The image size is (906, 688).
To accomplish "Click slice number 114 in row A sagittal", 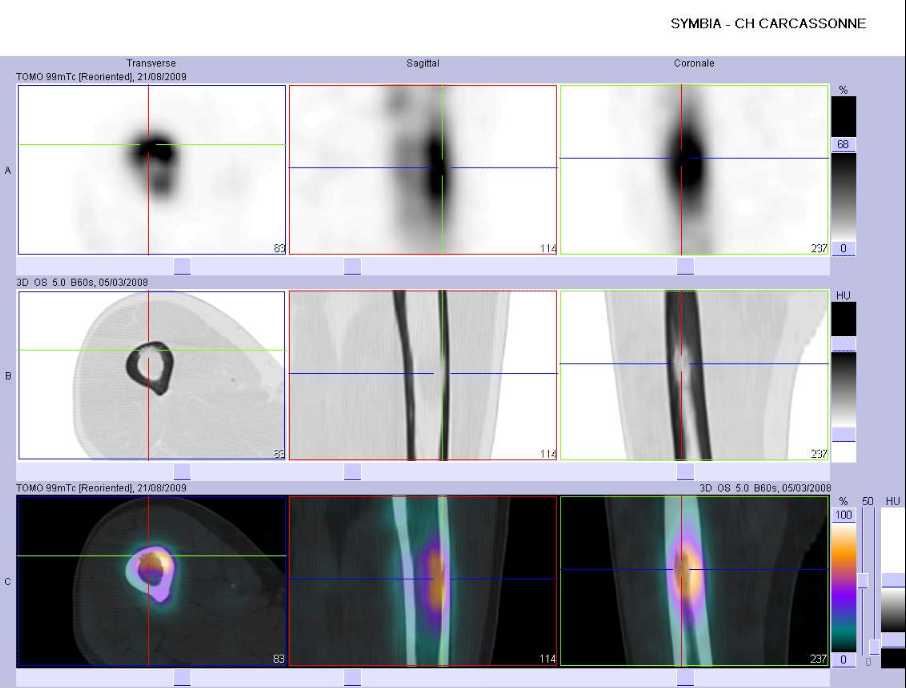I will (548, 248).
